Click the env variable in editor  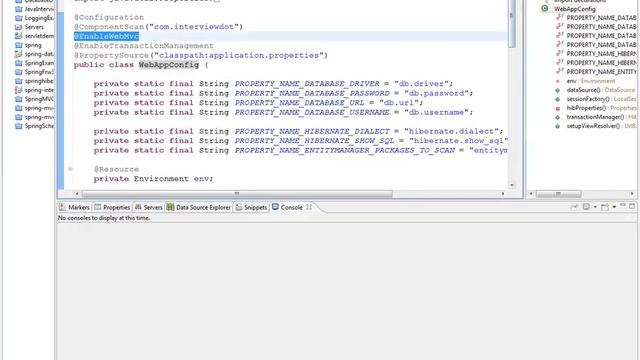click(x=201, y=178)
